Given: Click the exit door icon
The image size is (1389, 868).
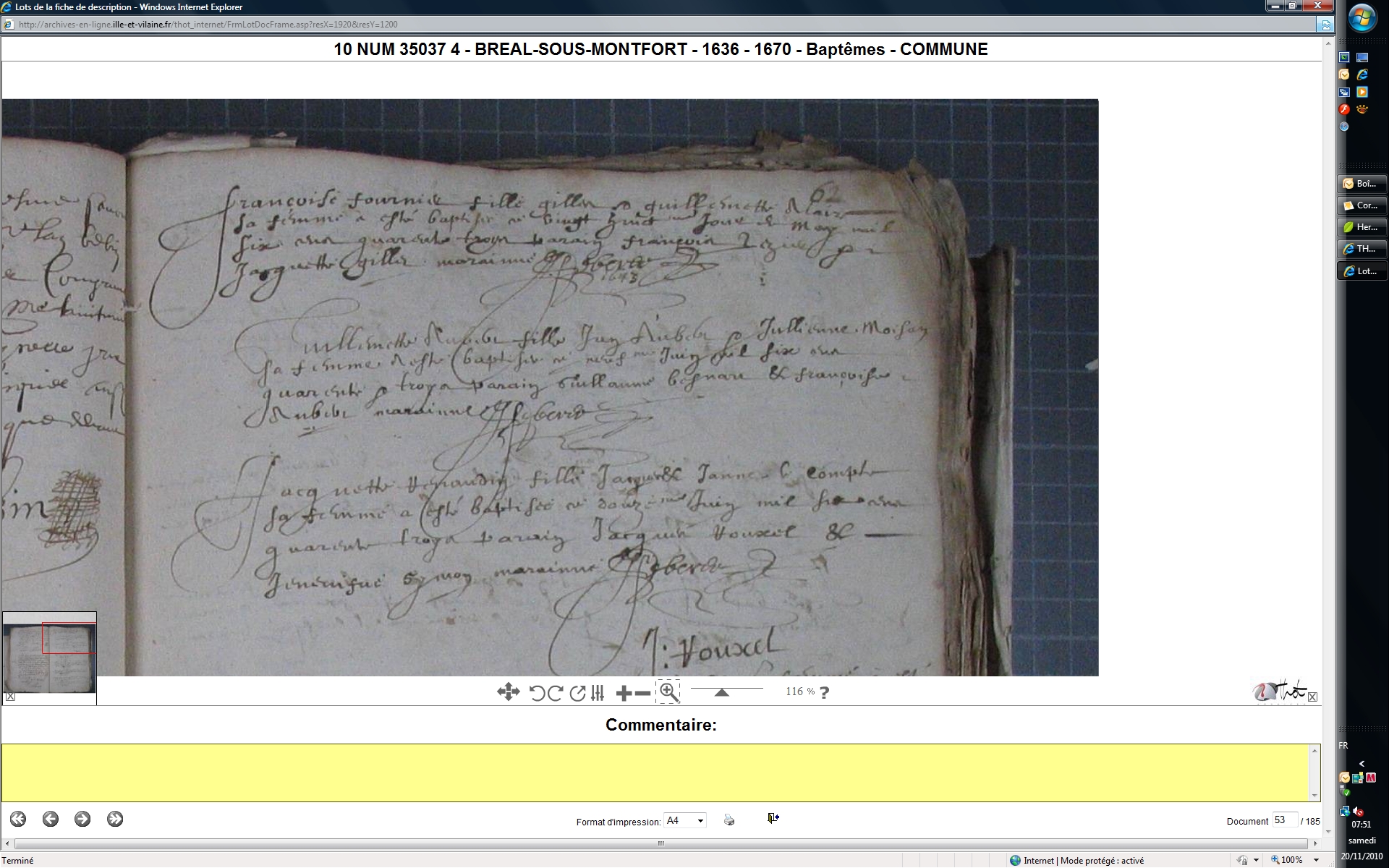Looking at the screenshot, I should [x=773, y=818].
